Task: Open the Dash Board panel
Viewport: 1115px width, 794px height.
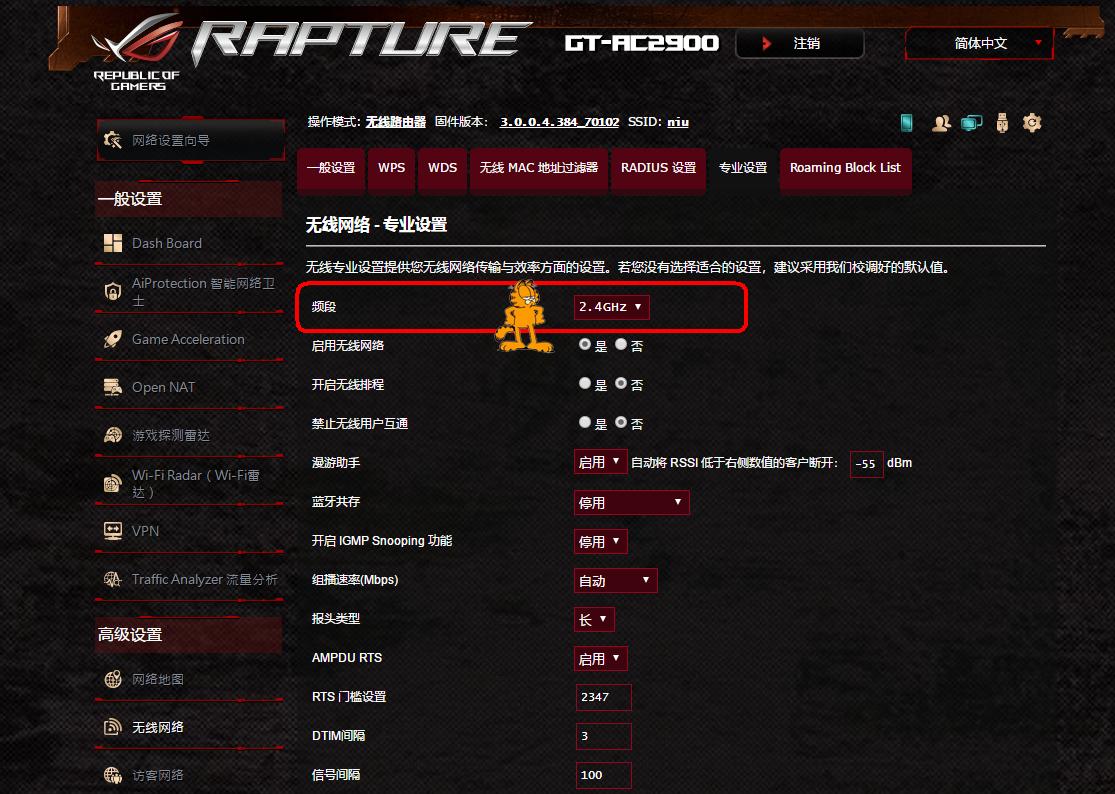Action: click(x=166, y=242)
